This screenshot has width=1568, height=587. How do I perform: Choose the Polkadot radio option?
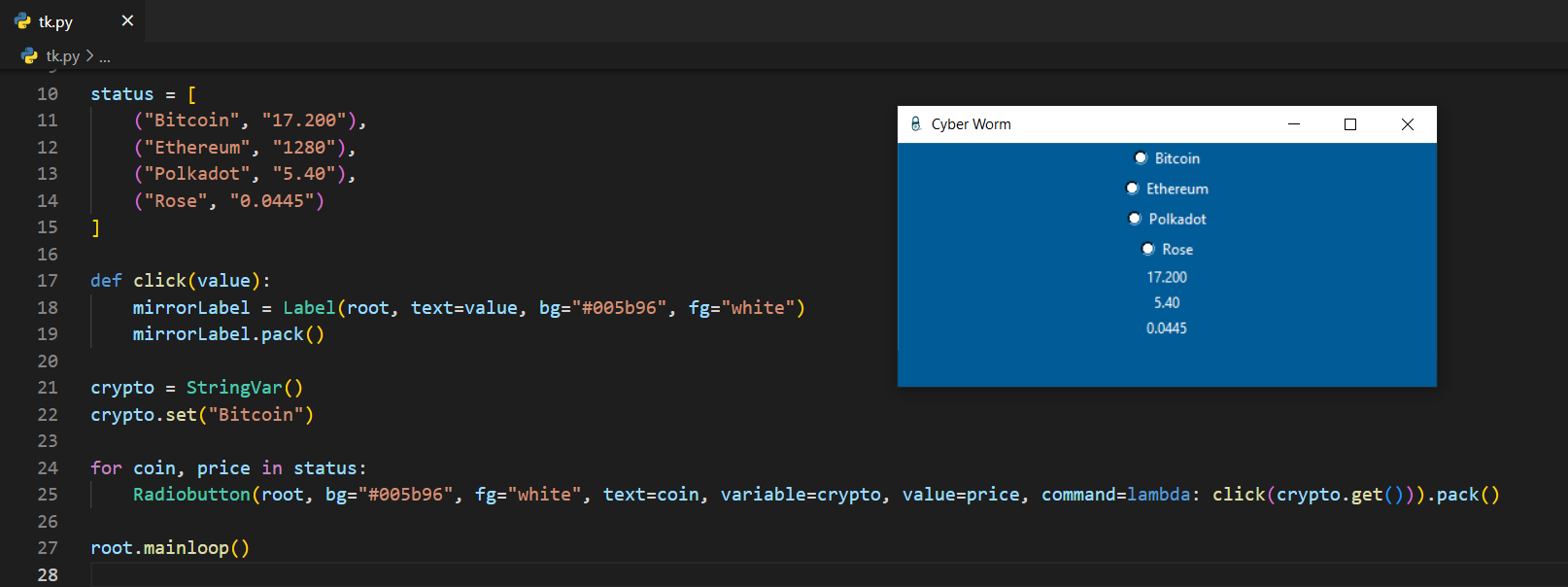tap(1134, 219)
